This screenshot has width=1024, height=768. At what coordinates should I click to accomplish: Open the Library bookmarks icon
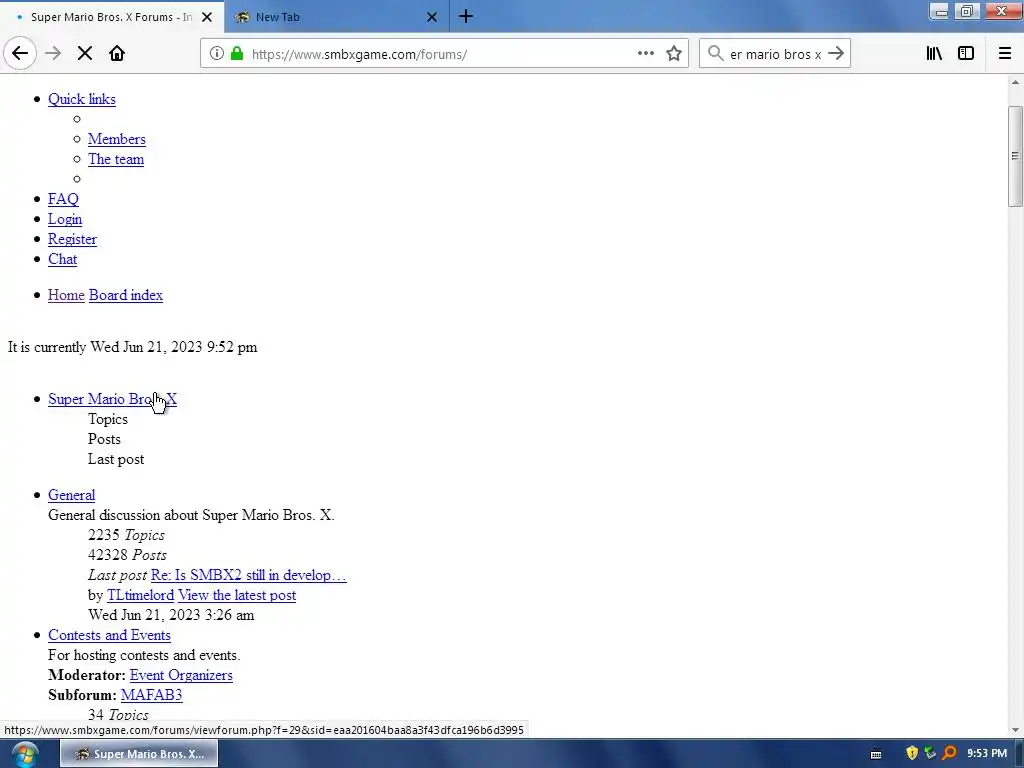[x=934, y=54]
